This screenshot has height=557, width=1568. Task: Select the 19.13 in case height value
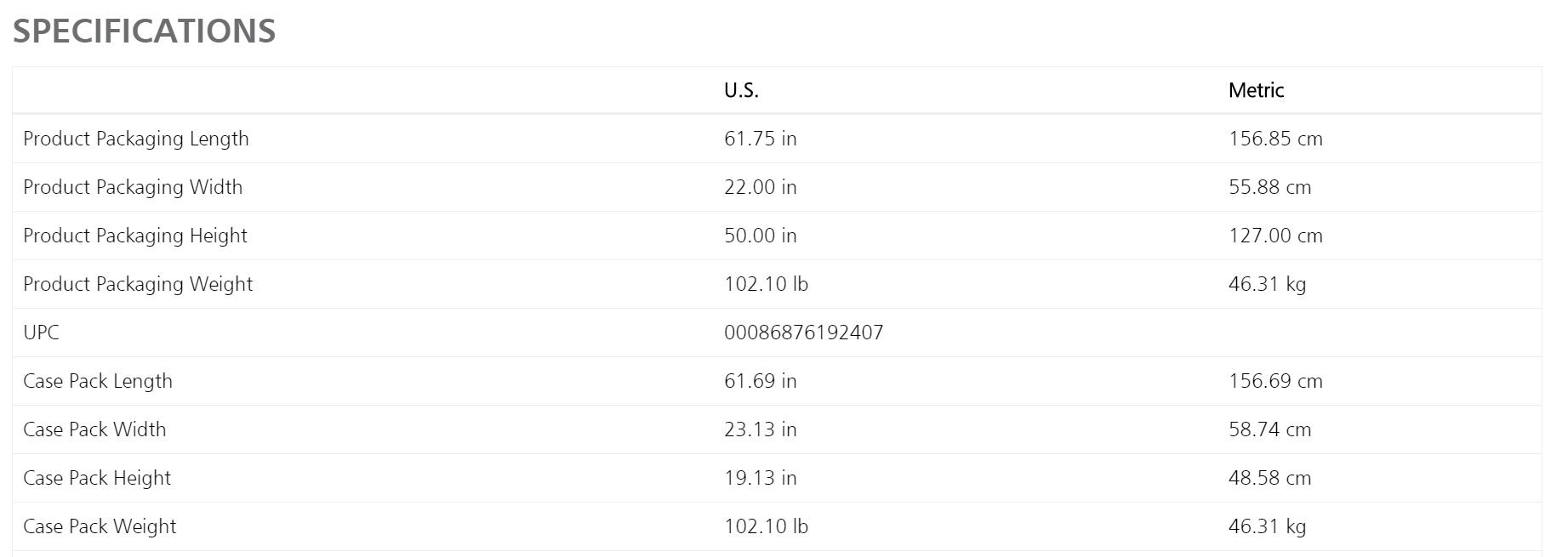click(761, 478)
